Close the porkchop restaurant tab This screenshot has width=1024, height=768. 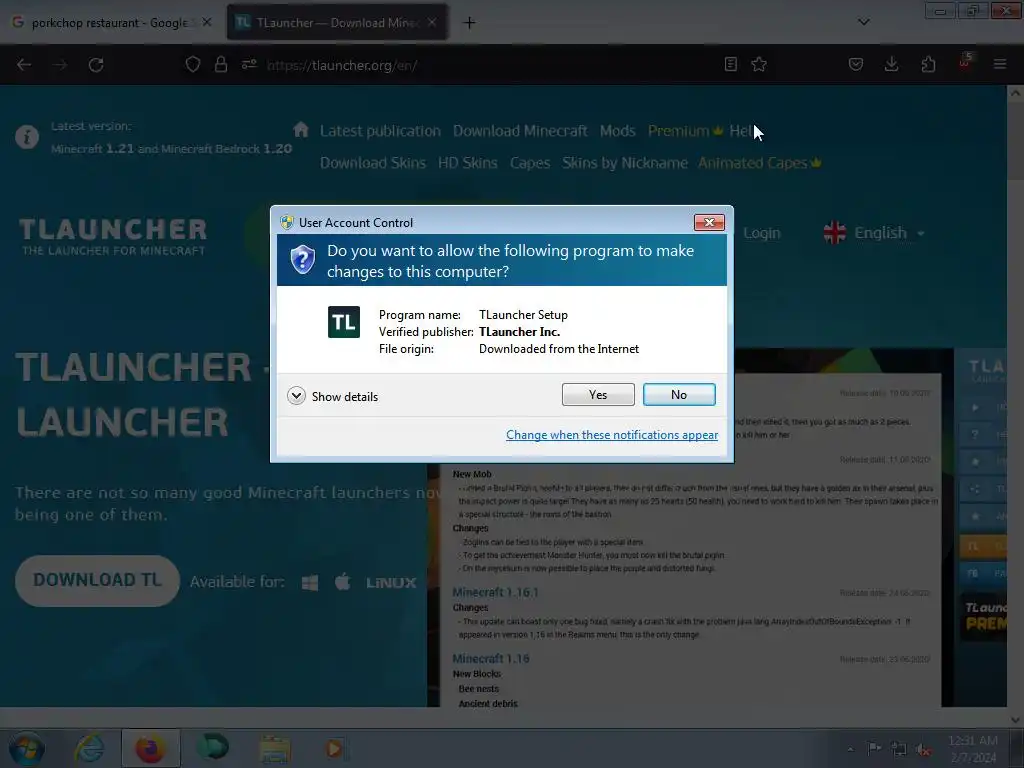[207, 22]
